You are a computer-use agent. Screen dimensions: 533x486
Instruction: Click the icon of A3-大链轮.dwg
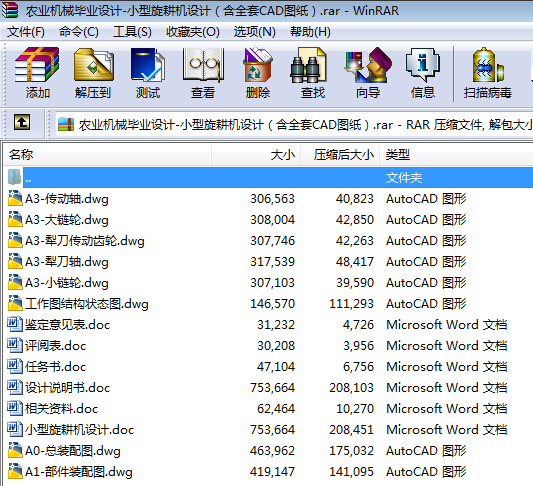(x=15, y=220)
